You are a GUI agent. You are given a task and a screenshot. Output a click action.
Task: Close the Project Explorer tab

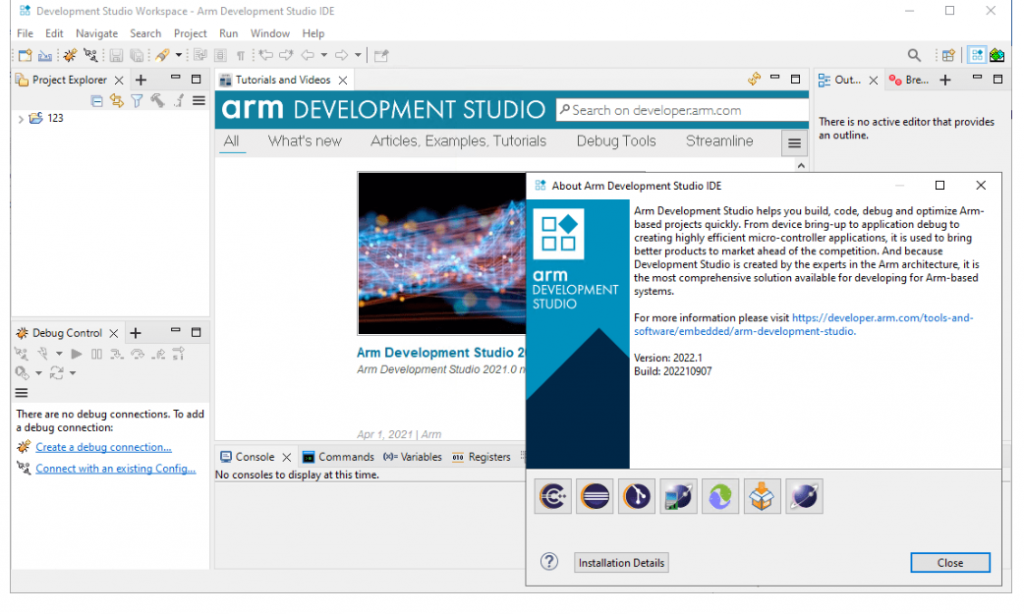click(x=119, y=80)
